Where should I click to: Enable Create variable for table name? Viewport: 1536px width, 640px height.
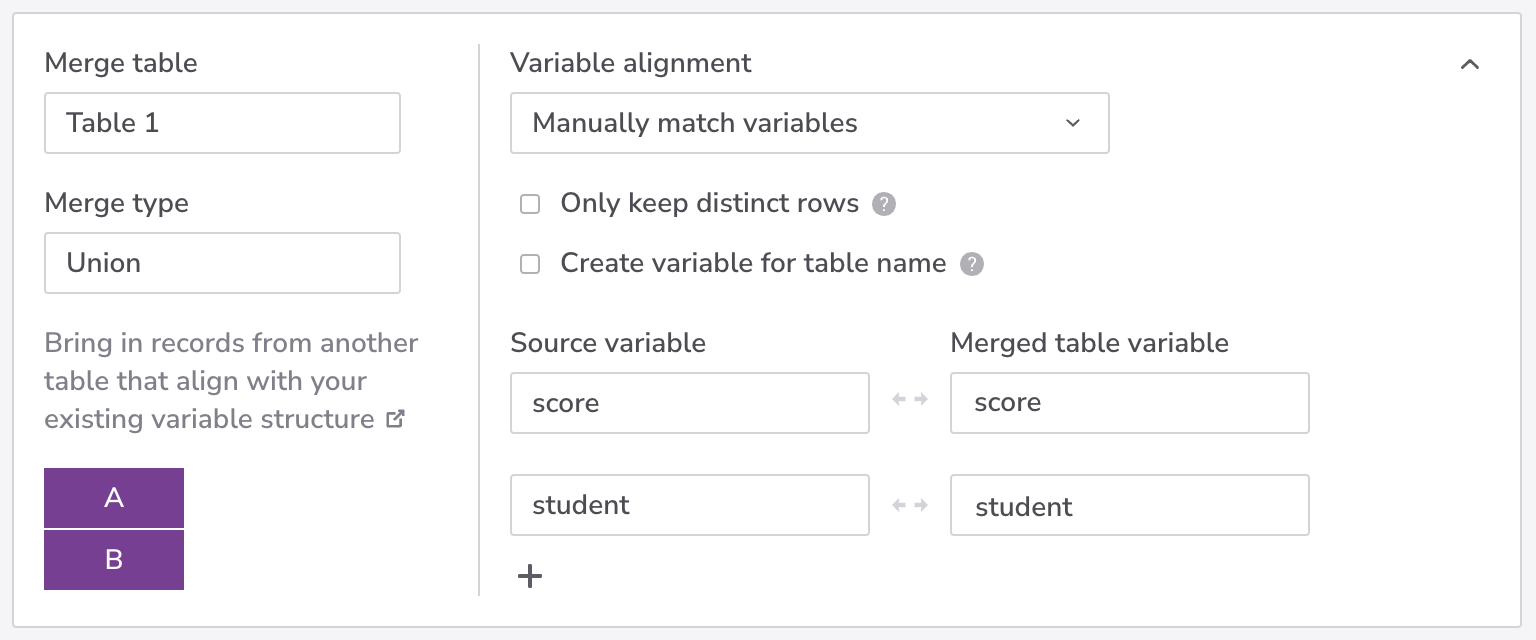click(x=530, y=264)
